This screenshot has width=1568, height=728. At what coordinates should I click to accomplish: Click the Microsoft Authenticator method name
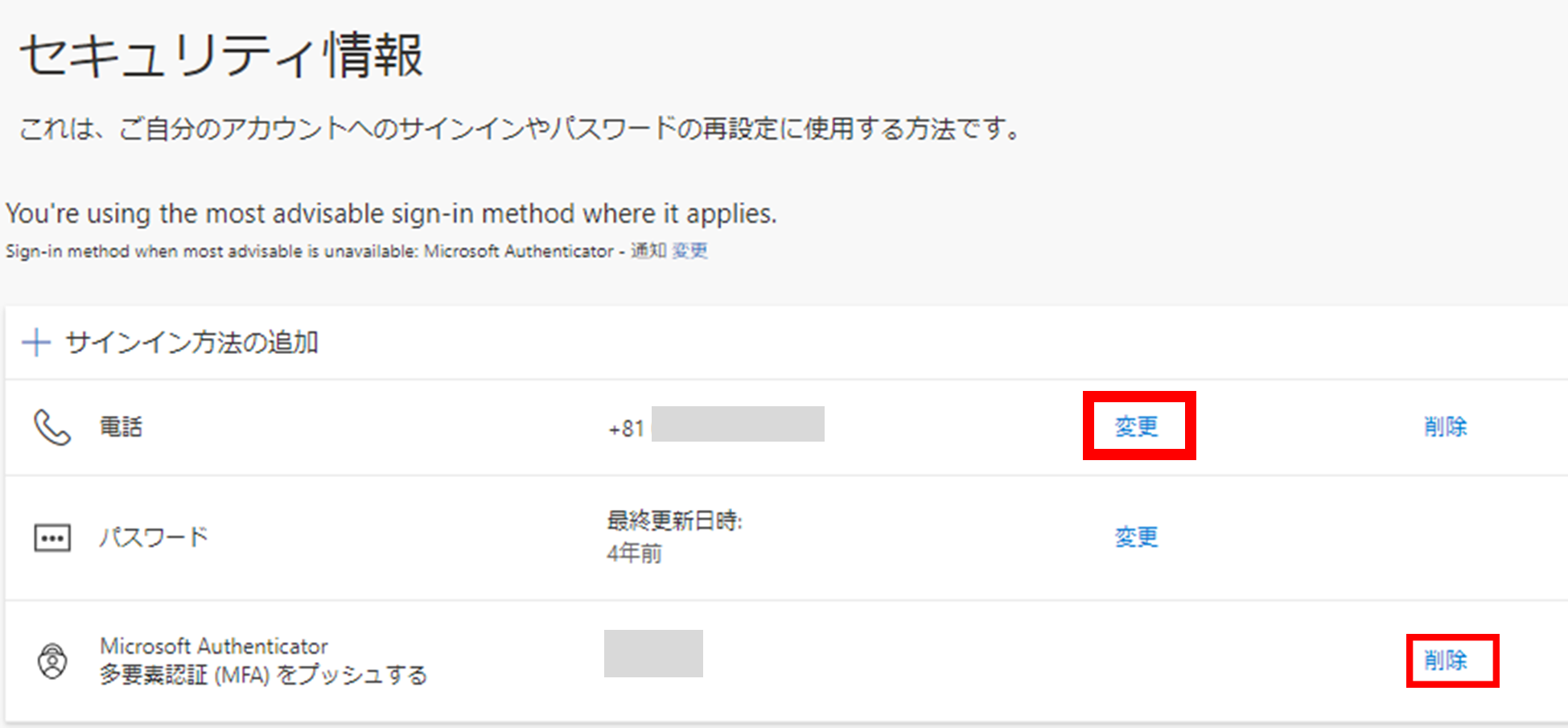click(x=214, y=646)
